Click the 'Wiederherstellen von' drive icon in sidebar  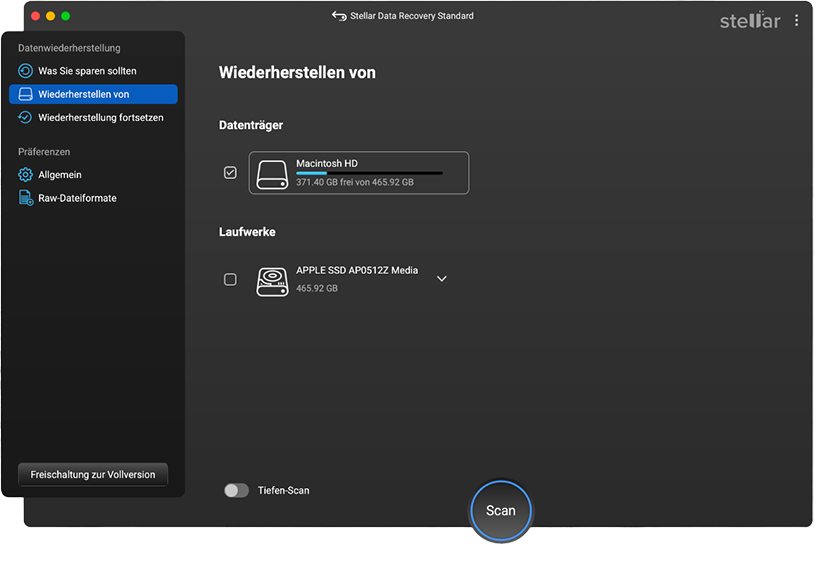[x=26, y=94]
